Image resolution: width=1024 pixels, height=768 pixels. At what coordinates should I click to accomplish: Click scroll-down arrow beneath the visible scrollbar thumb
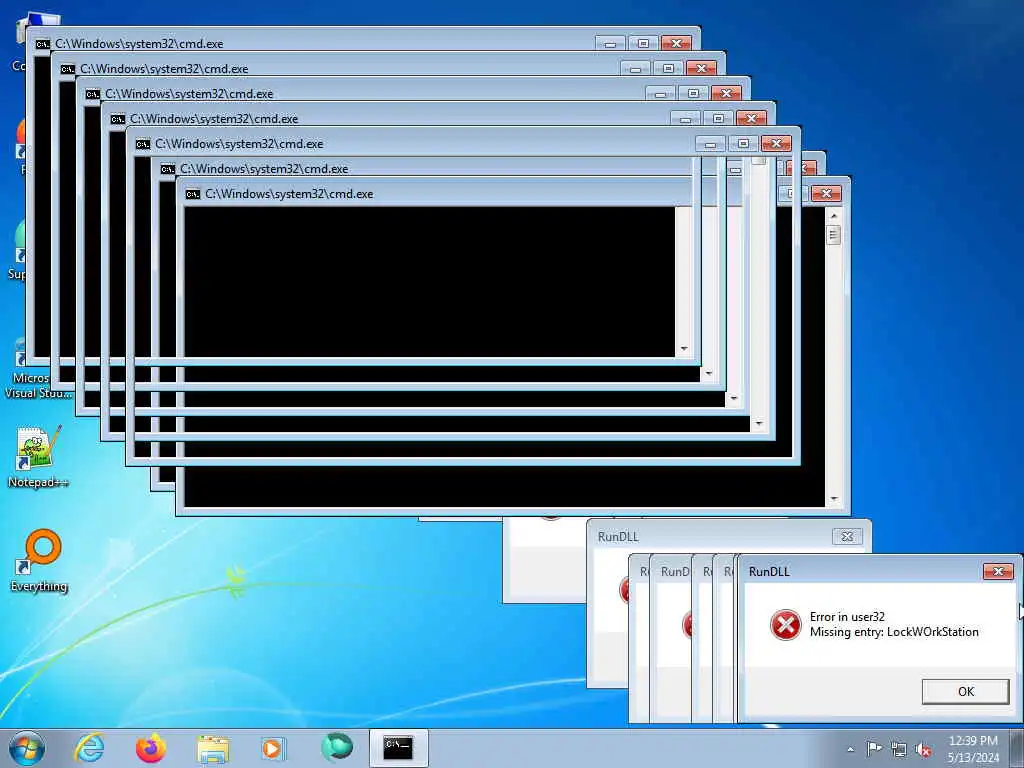pyautogui.click(x=834, y=499)
